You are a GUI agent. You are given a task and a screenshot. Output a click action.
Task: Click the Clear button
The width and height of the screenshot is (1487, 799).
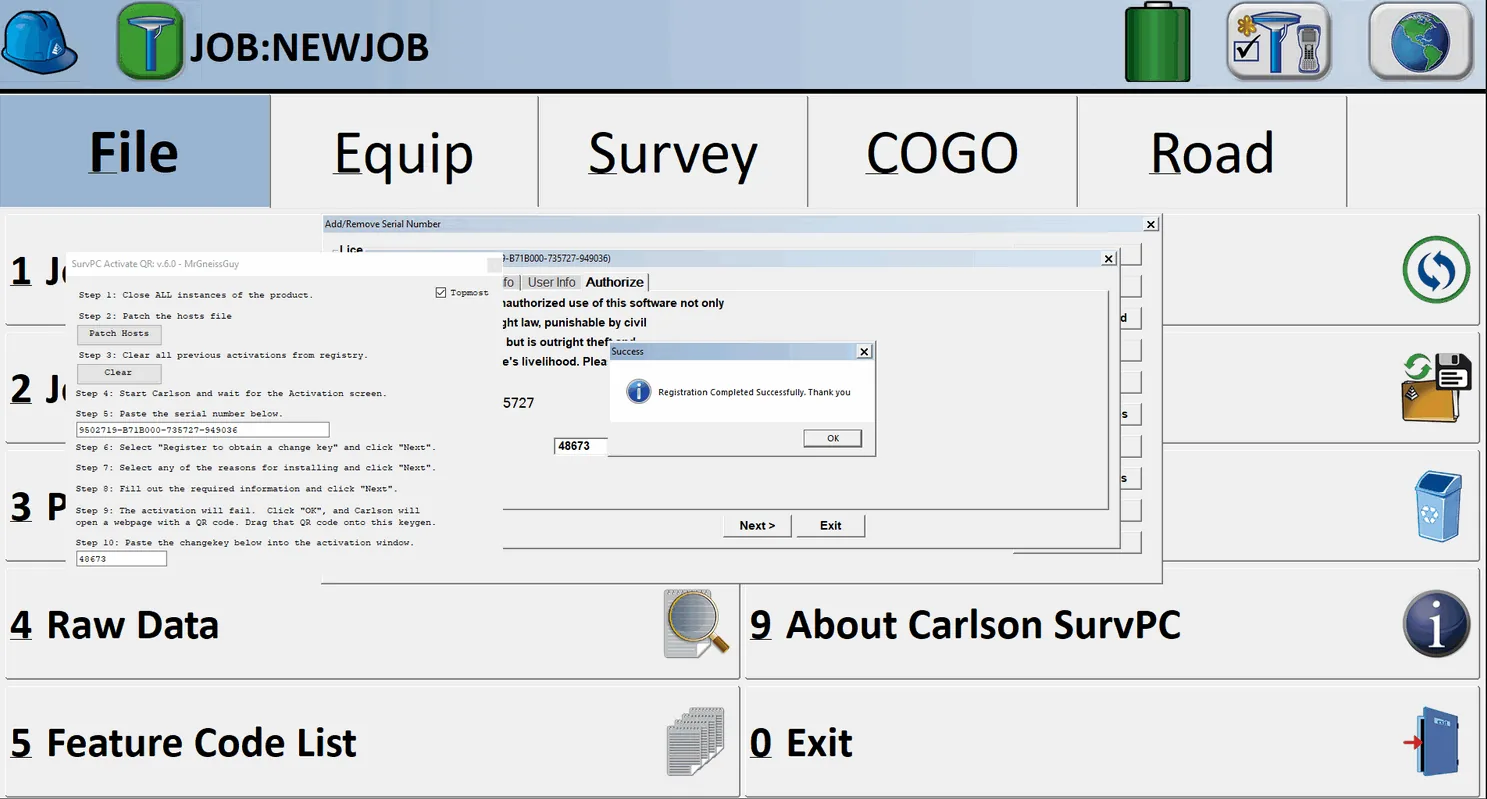[x=118, y=373]
